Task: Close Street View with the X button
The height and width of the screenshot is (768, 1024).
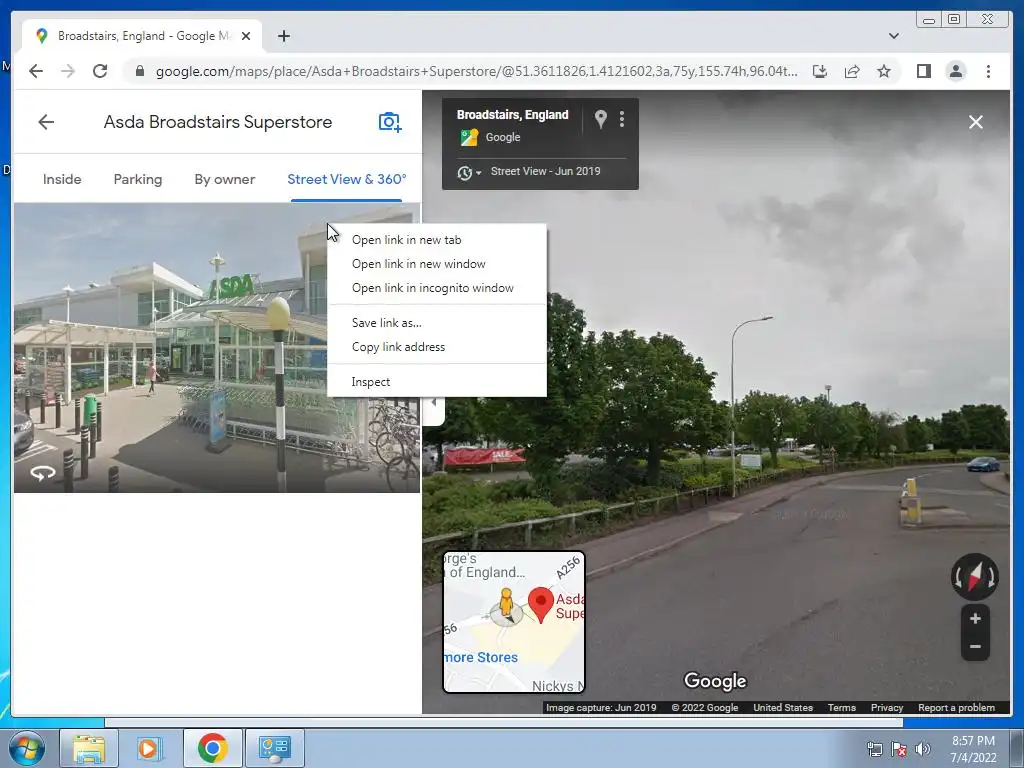Action: 976,122
